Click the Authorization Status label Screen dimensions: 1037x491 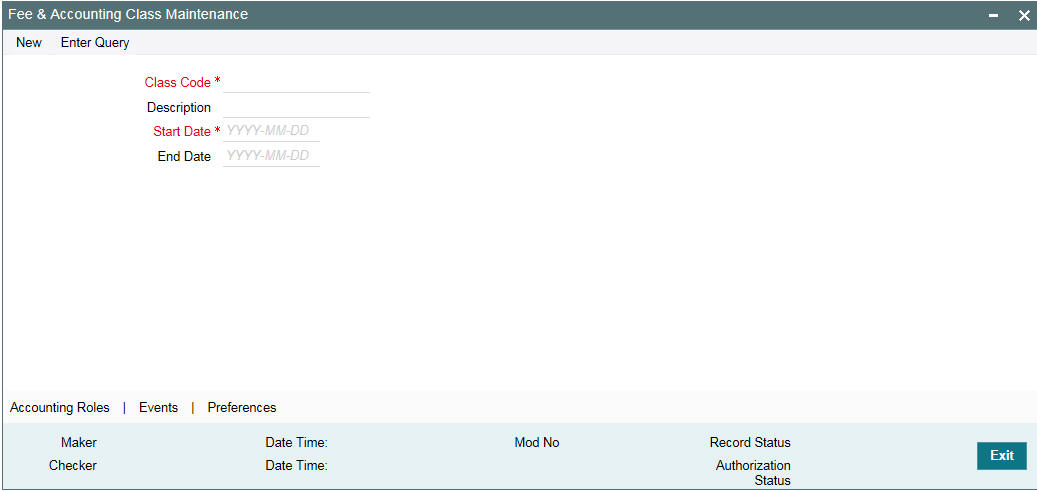753,473
